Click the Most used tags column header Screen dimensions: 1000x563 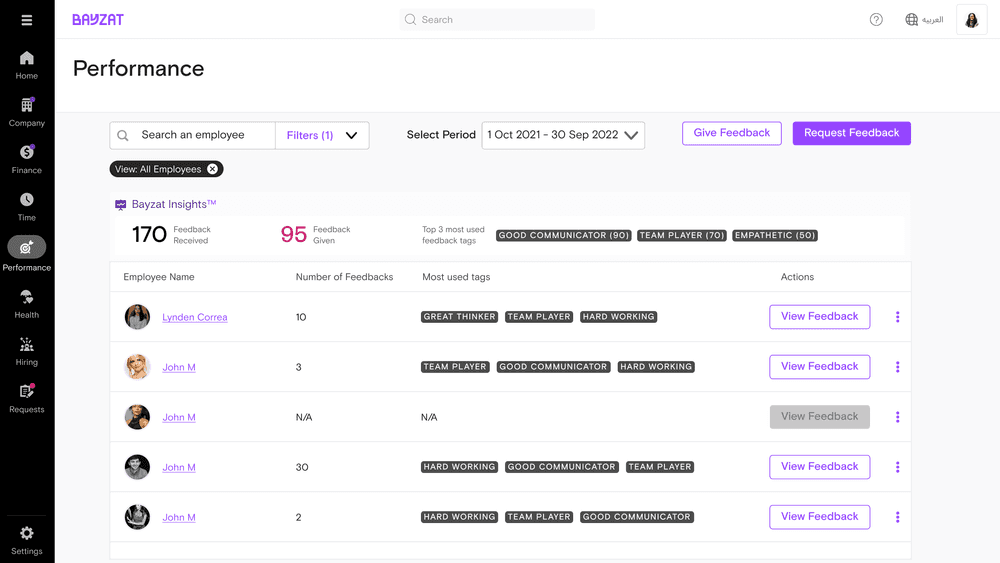pyautogui.click(x=456, y=277)
